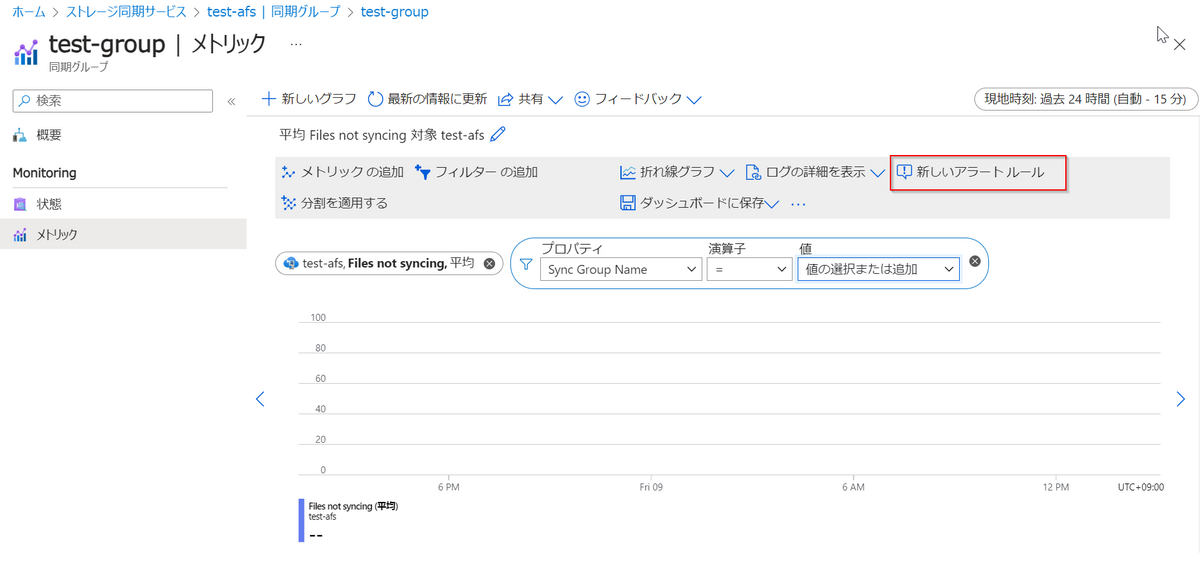Edit the chart title with the pencil icon

(498, 134)
